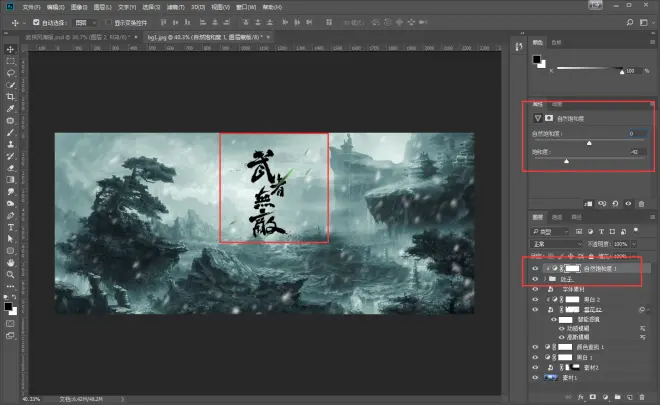Enable the 显示变换控件 checkbox

109,22
